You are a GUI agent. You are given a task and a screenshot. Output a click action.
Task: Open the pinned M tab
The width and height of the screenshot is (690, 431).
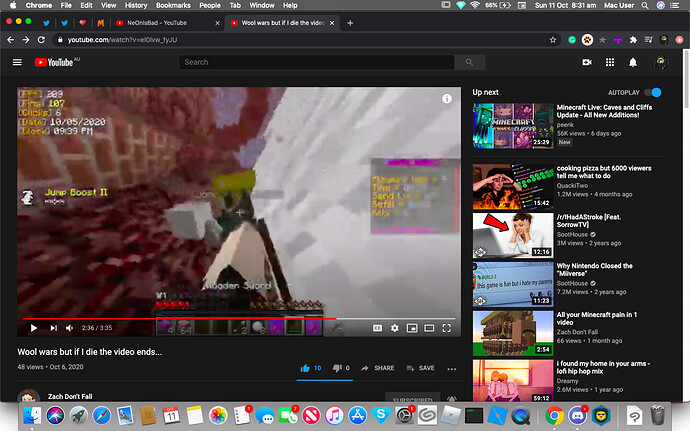coord(101,23)
